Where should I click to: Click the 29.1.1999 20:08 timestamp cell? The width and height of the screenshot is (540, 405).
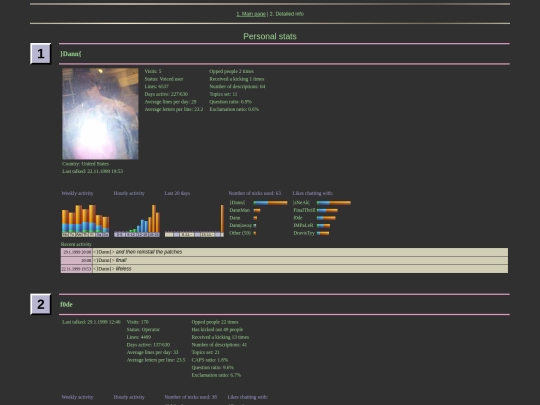[x=76, y=252]
